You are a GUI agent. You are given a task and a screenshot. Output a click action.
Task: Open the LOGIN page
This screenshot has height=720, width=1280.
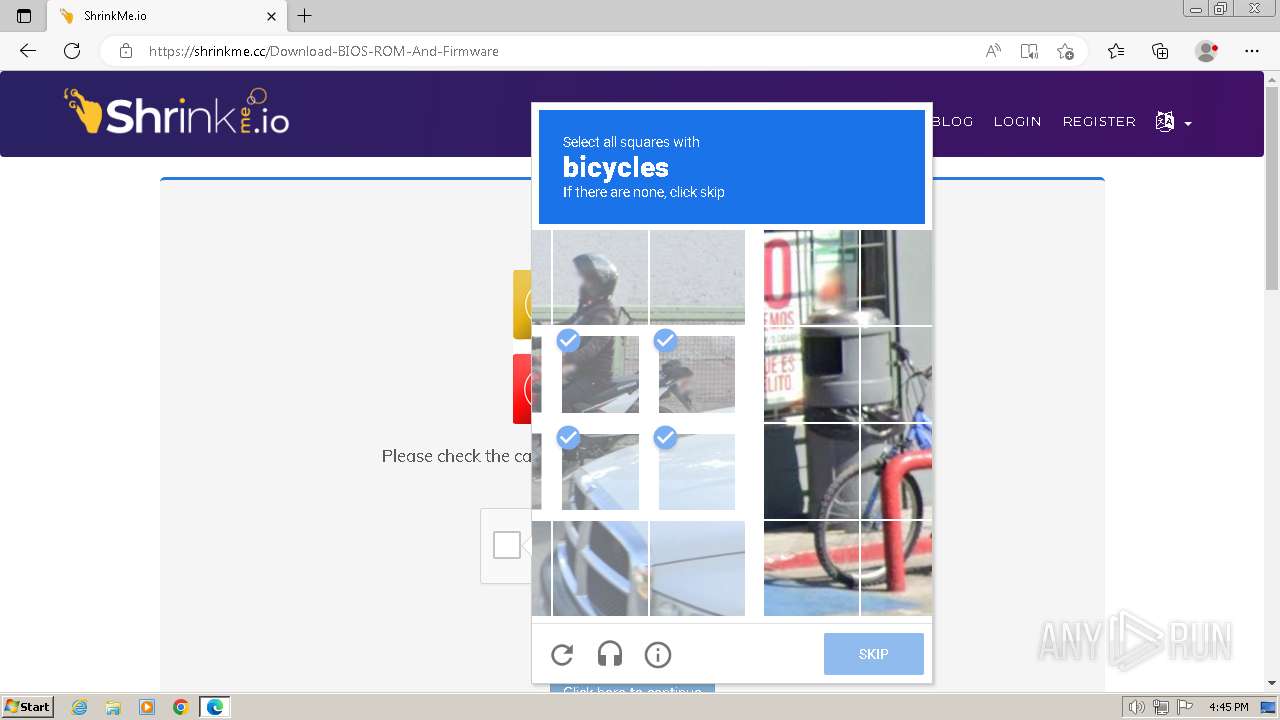[1018, 121]
